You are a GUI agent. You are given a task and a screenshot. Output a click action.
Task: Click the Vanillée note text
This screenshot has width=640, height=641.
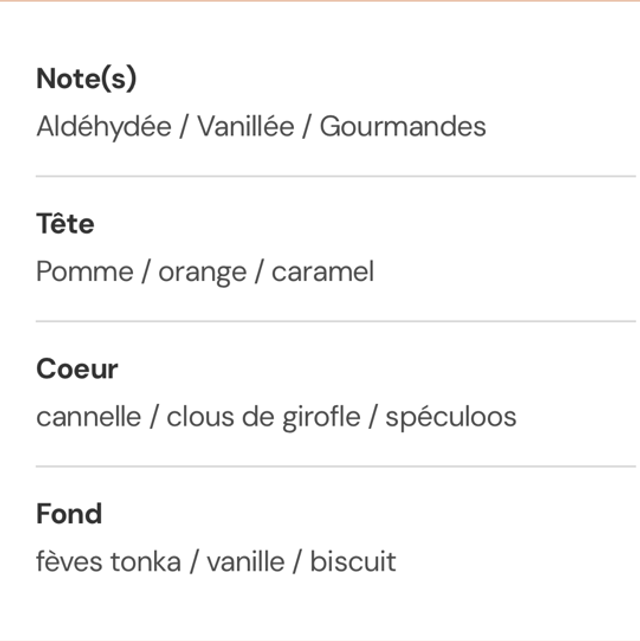(246, 127)
